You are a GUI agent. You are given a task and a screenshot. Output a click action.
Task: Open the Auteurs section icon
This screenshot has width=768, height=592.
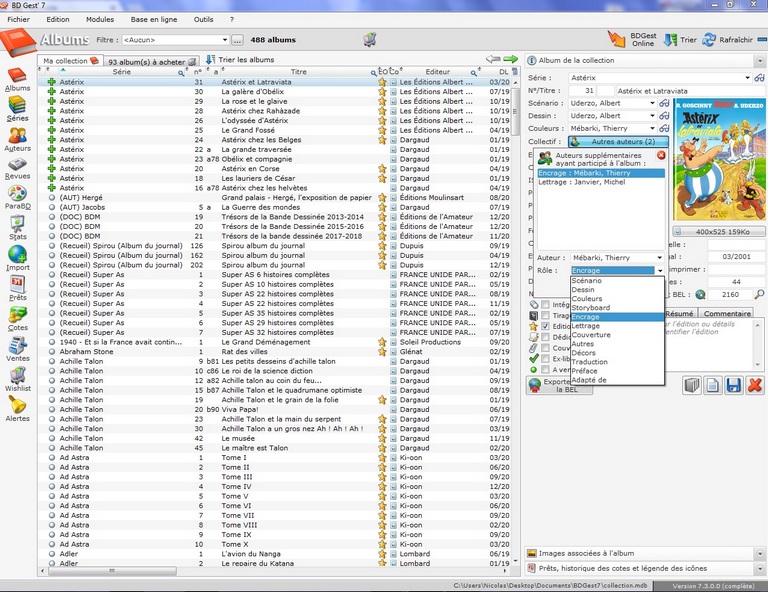(x=17, y=136)
